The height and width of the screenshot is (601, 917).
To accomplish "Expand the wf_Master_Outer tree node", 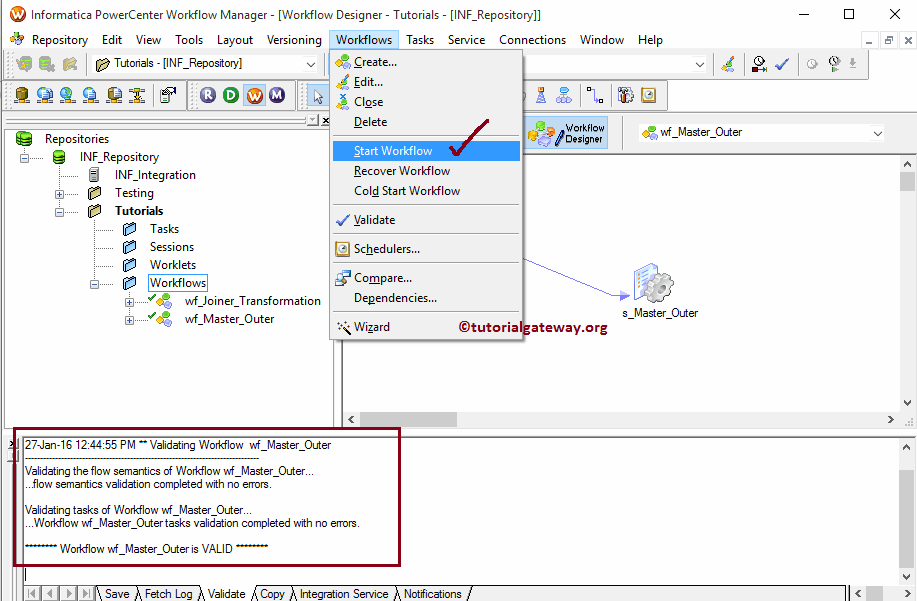I will click(129, 320).
